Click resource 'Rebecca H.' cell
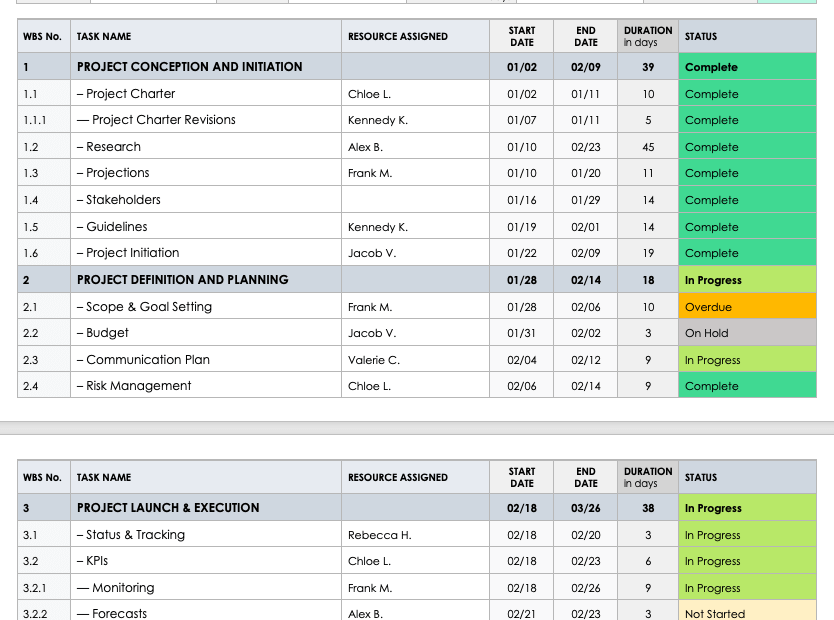Image resolution: width=834 pixels, height=620 pixels. 415,534
